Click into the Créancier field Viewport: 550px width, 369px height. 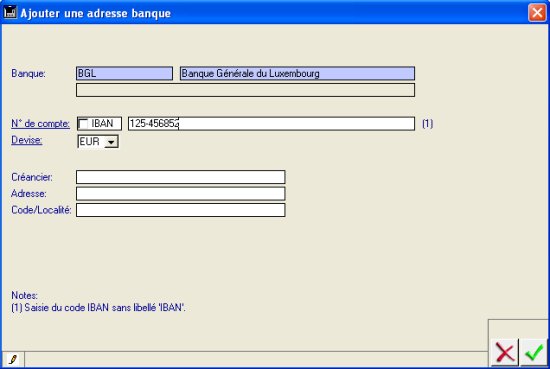[181, 177]
